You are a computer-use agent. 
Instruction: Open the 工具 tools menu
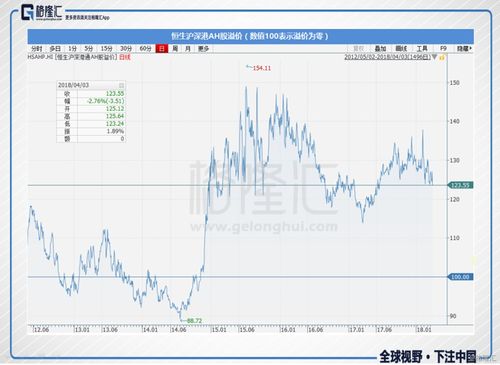422,49
